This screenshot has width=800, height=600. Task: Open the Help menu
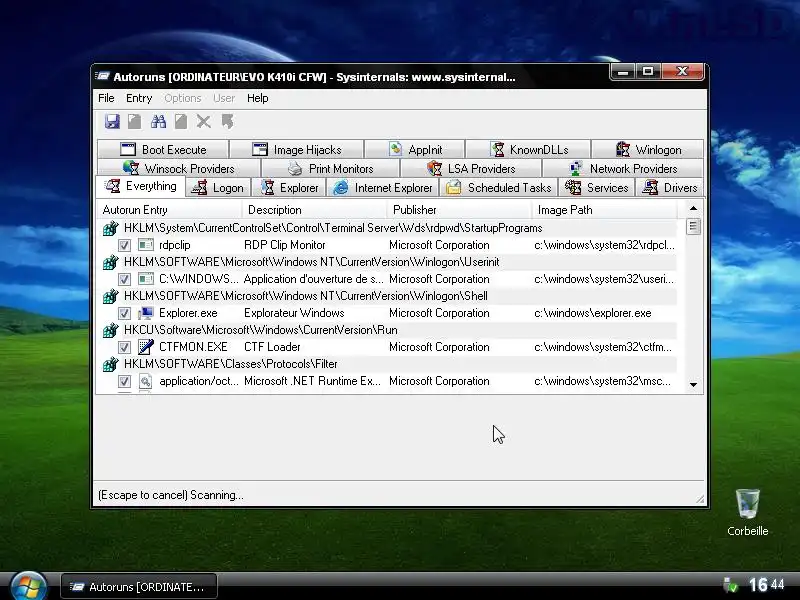(x=258, y=98)
